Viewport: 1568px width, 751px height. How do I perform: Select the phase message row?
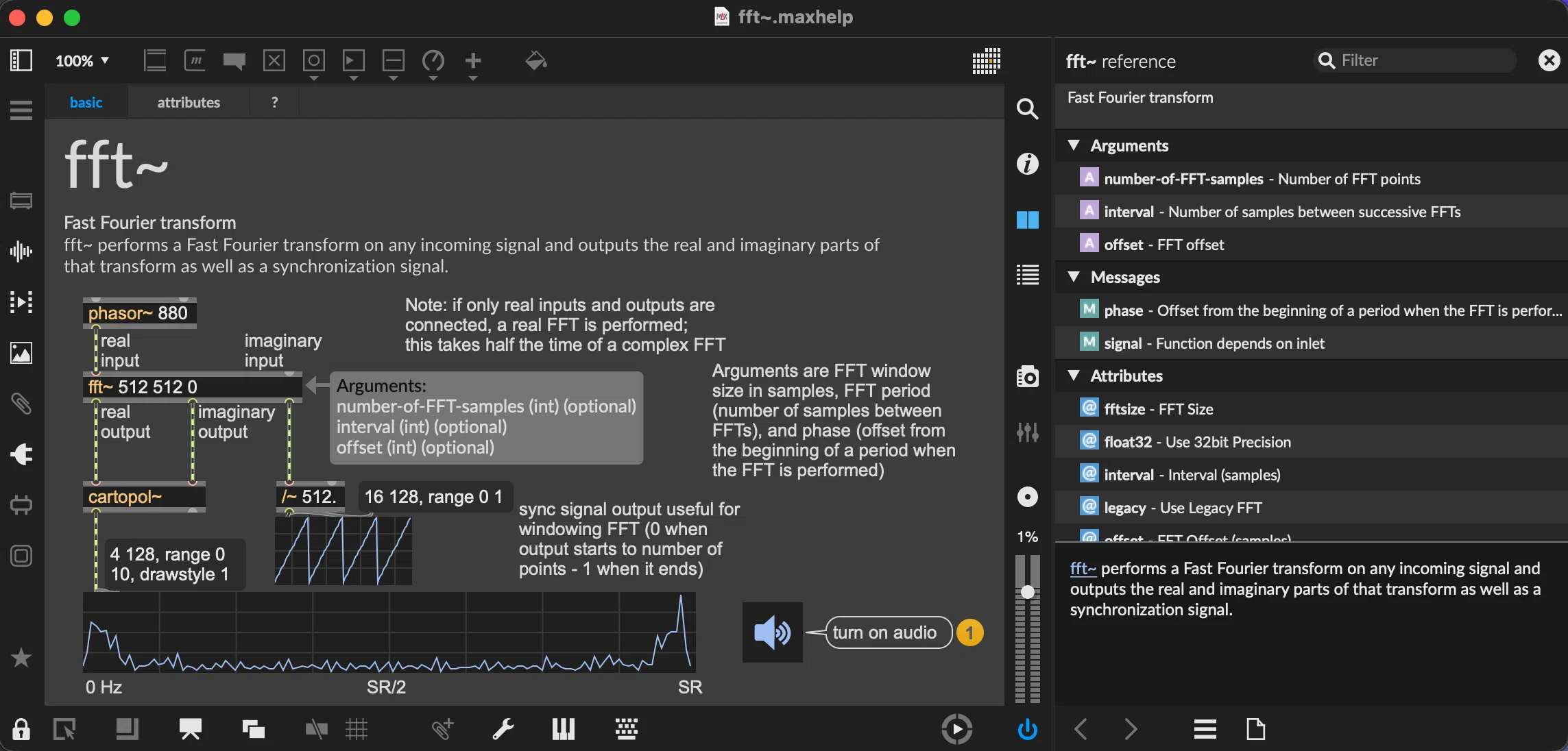pyautogui.click(x=1311, y=310)
